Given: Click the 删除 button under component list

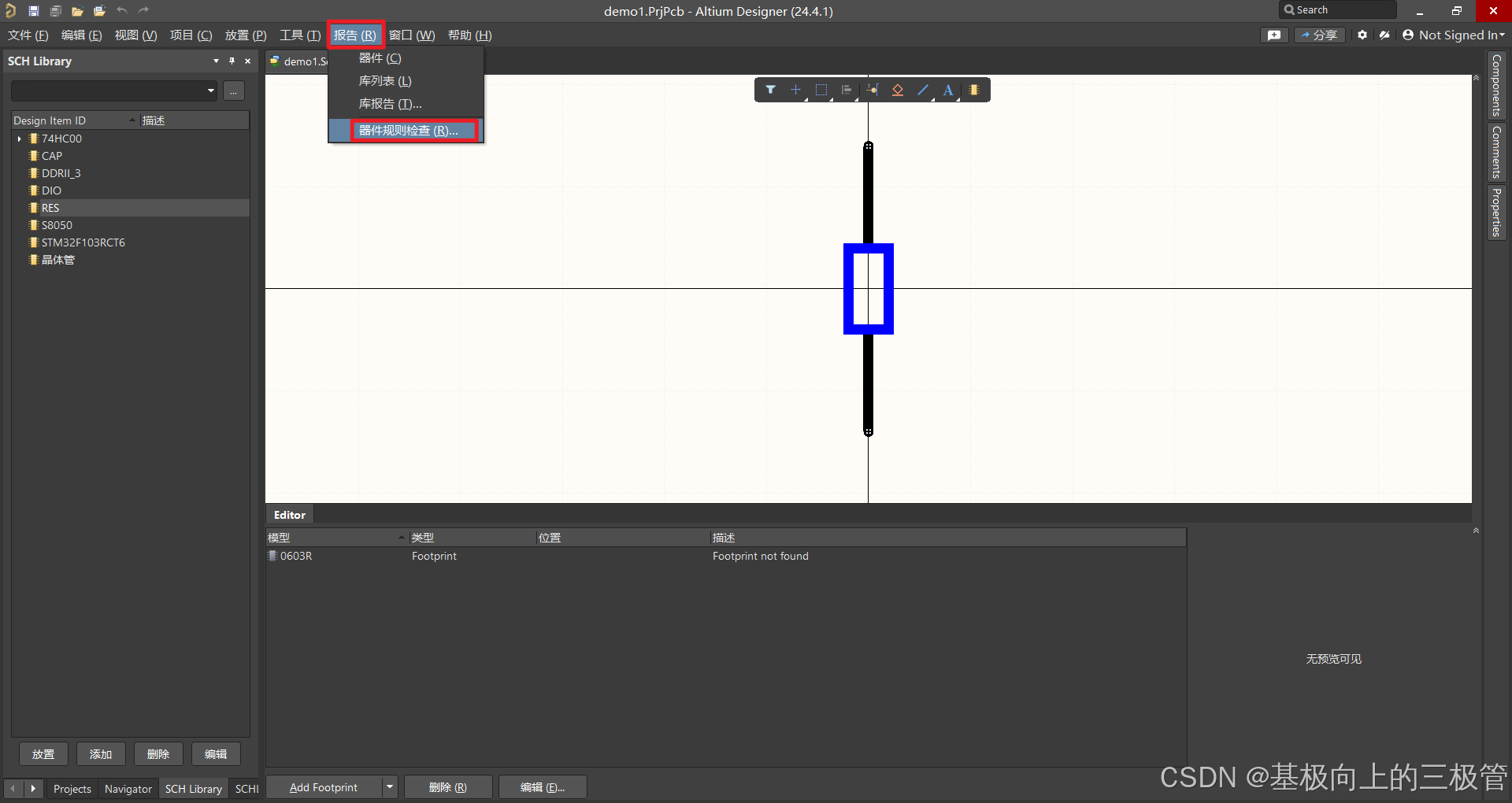Looking at the screenshot, I should 158,754.
